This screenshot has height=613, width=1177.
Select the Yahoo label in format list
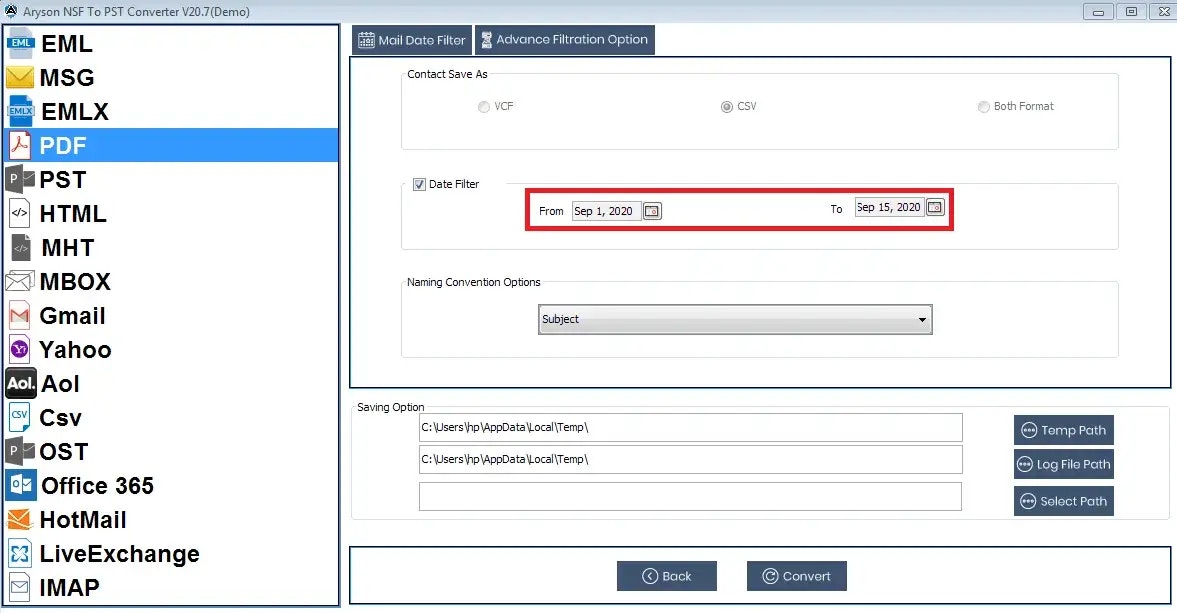pos(75,350)
